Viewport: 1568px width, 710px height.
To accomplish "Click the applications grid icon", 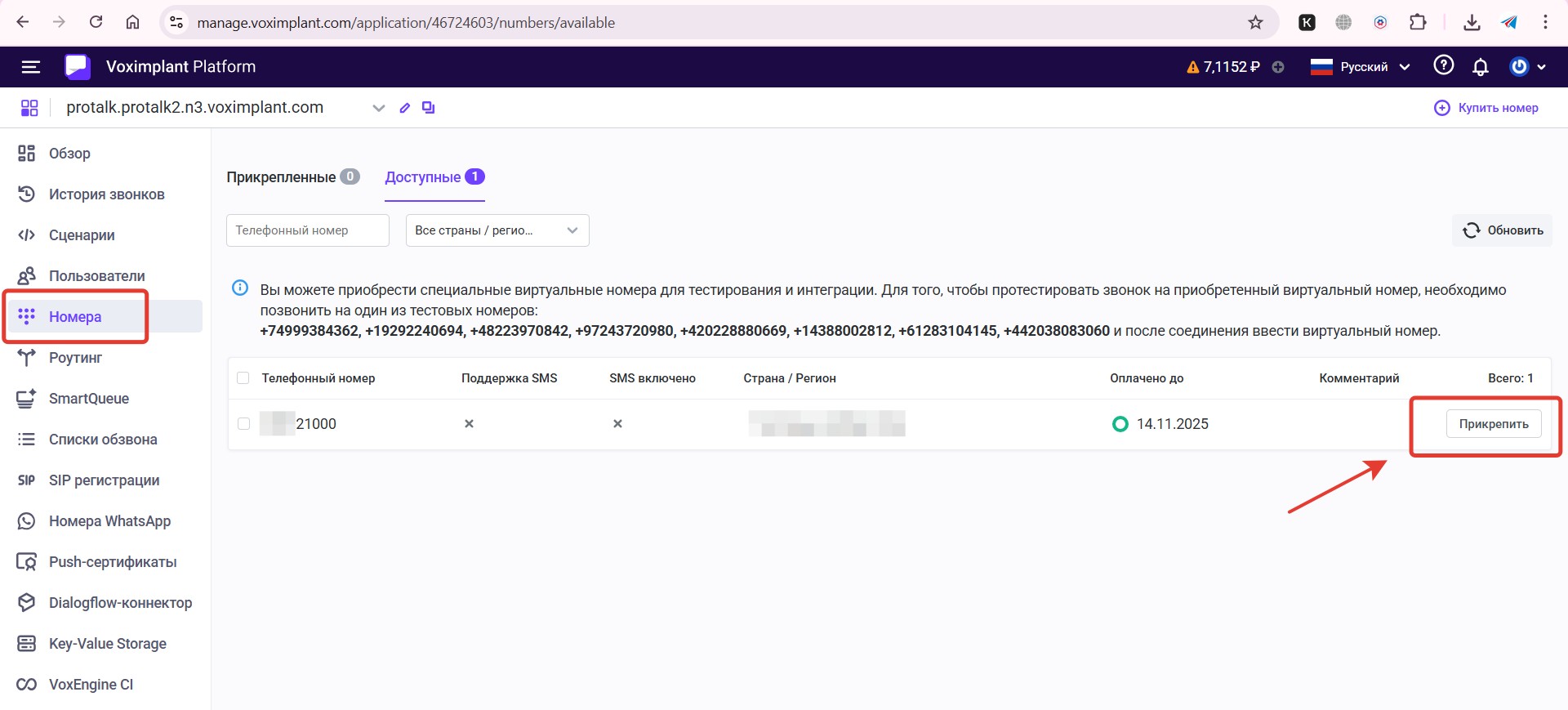I will 29,108.
